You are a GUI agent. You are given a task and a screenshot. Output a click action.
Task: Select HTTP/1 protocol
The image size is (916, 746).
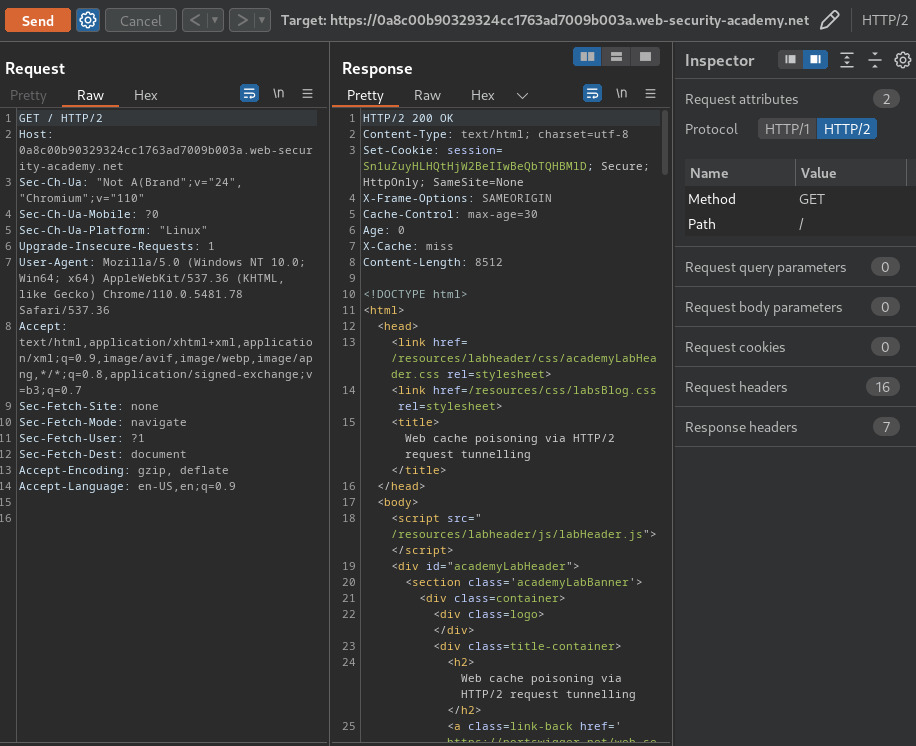[787, 129]
